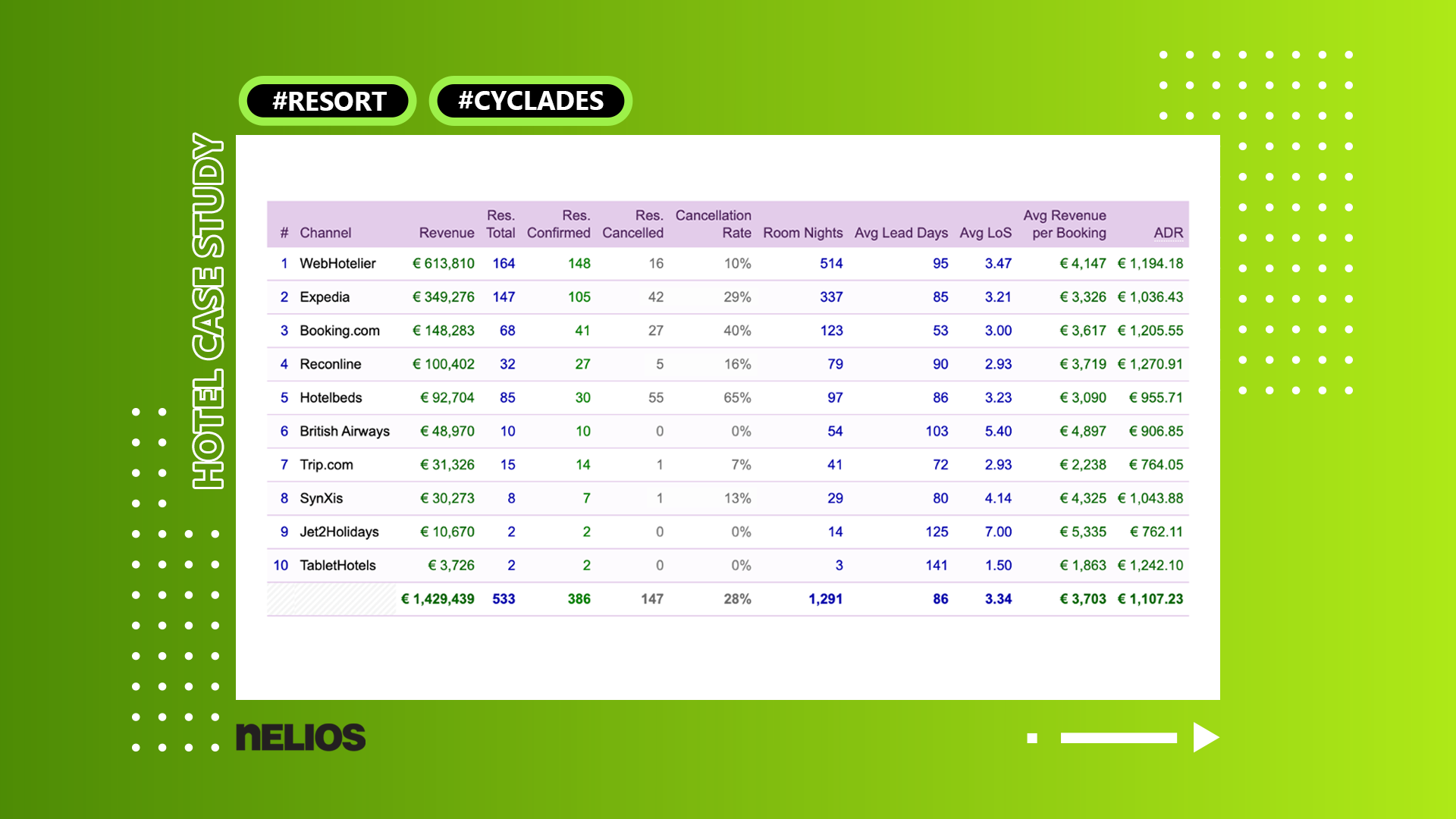The image size is (1456, 819).
Task: Click the total ADR € 1,107.23
Action: [x=1150, y=599]
